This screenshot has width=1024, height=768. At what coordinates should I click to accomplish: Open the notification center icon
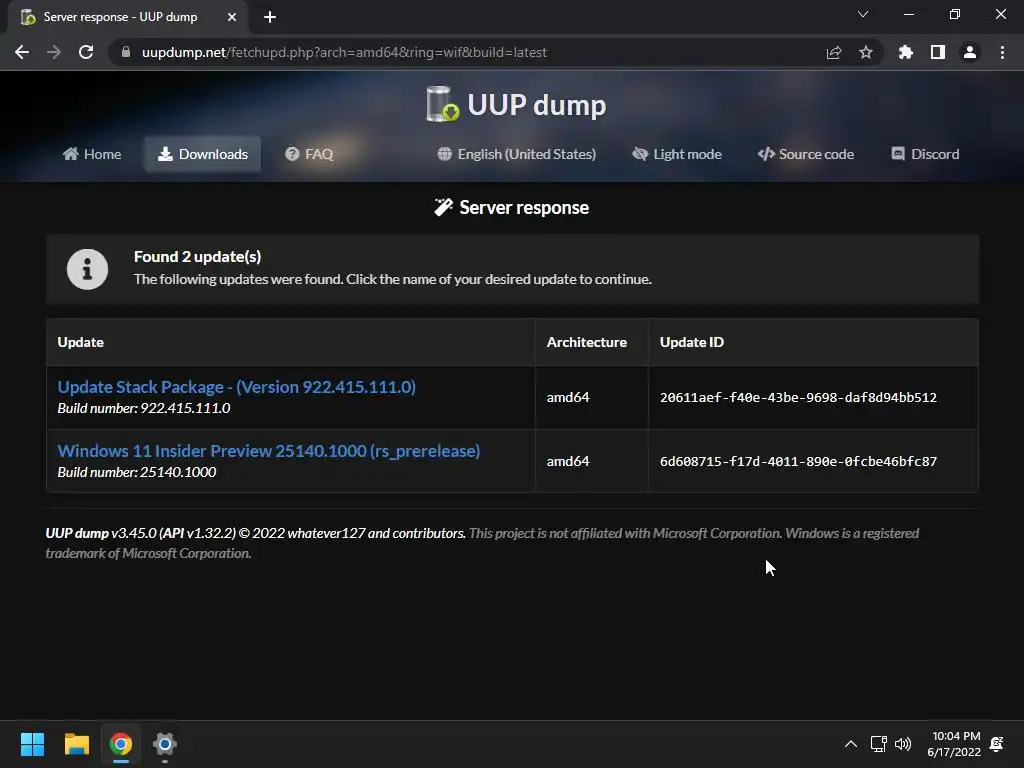coord(997,744)
